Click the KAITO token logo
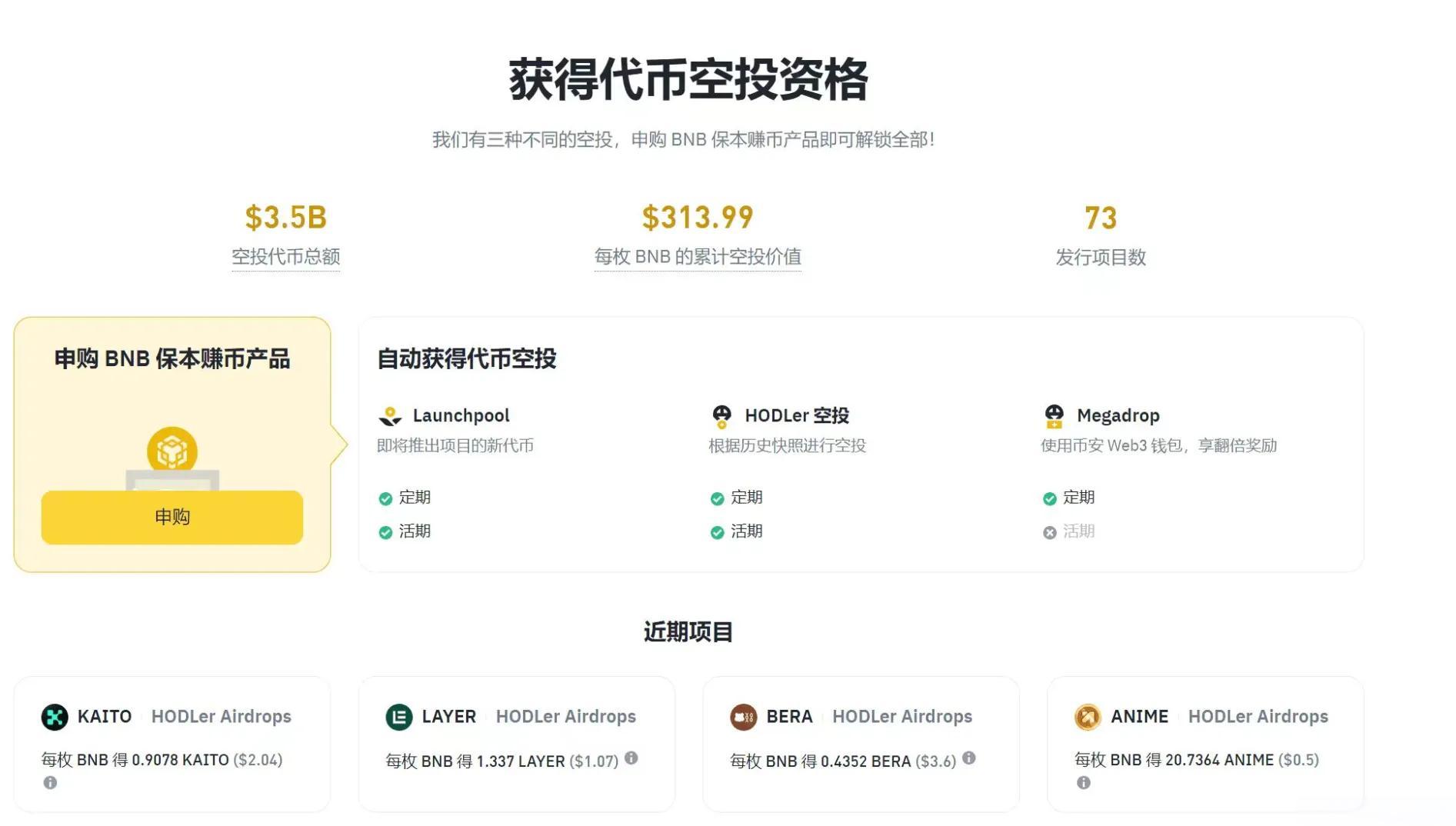The width and height of the screenshot is (1456, 826). coord(55,718)
